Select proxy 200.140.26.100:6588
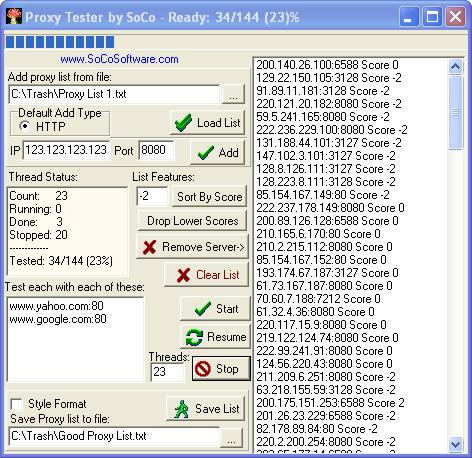This screenshot has width=472, height=458. pos(327,65)
